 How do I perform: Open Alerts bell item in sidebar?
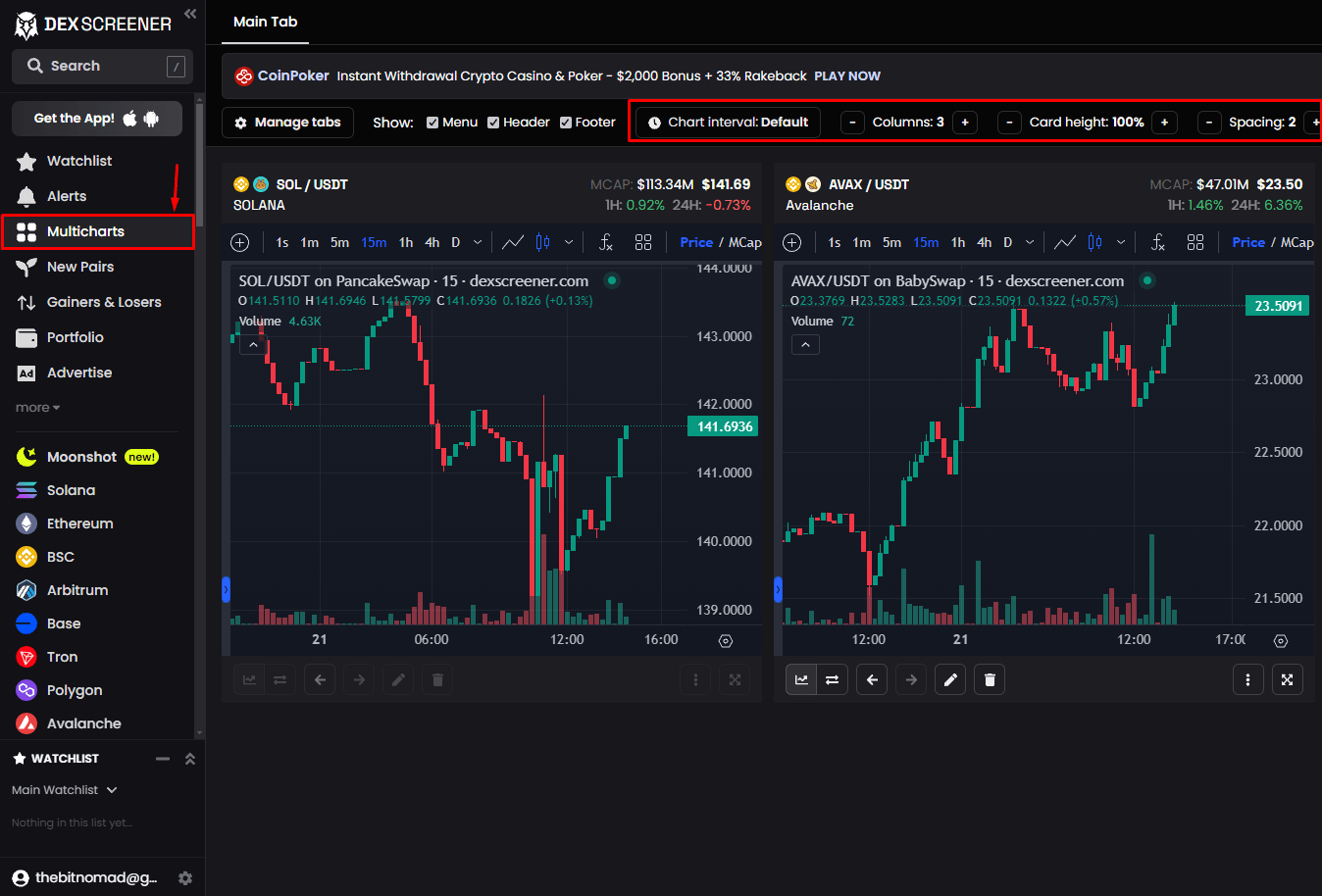[x=52, y=196]
